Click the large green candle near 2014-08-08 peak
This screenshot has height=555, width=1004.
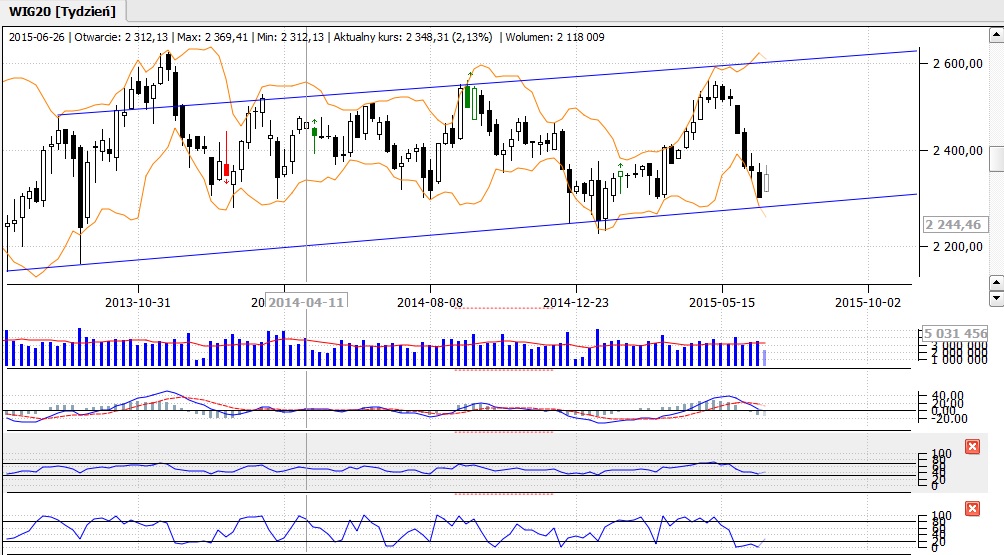coord(467,97)
